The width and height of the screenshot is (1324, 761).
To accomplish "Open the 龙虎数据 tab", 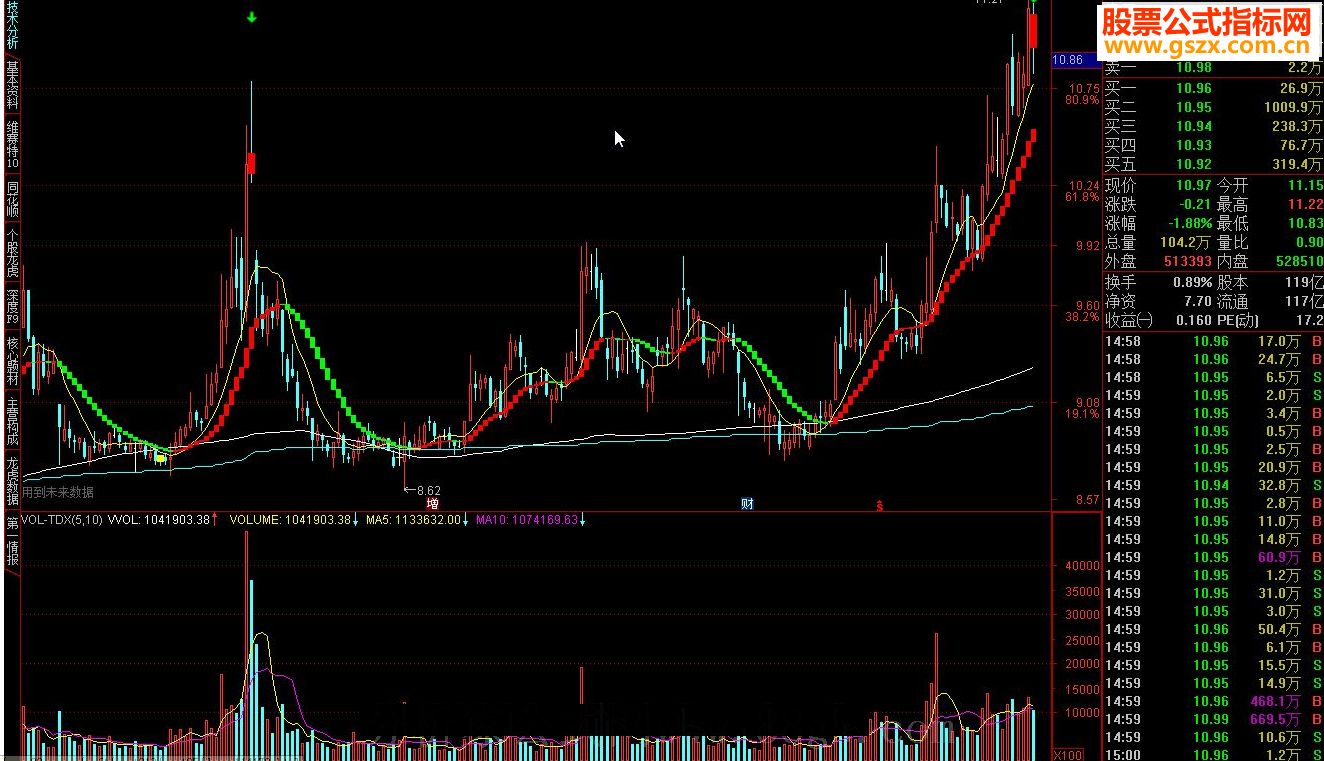I will 12,481.
